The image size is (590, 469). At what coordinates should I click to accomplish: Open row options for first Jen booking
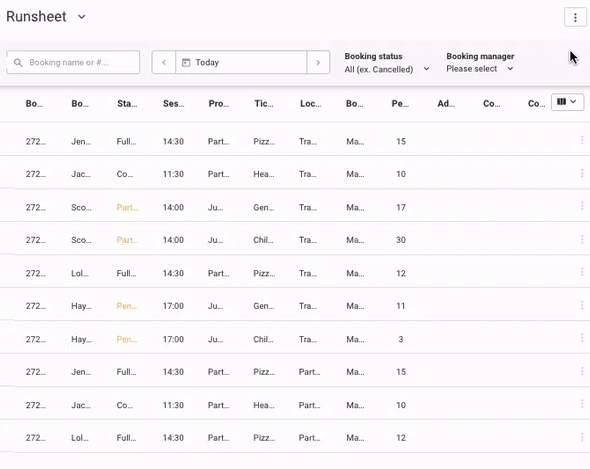point(582,140)
